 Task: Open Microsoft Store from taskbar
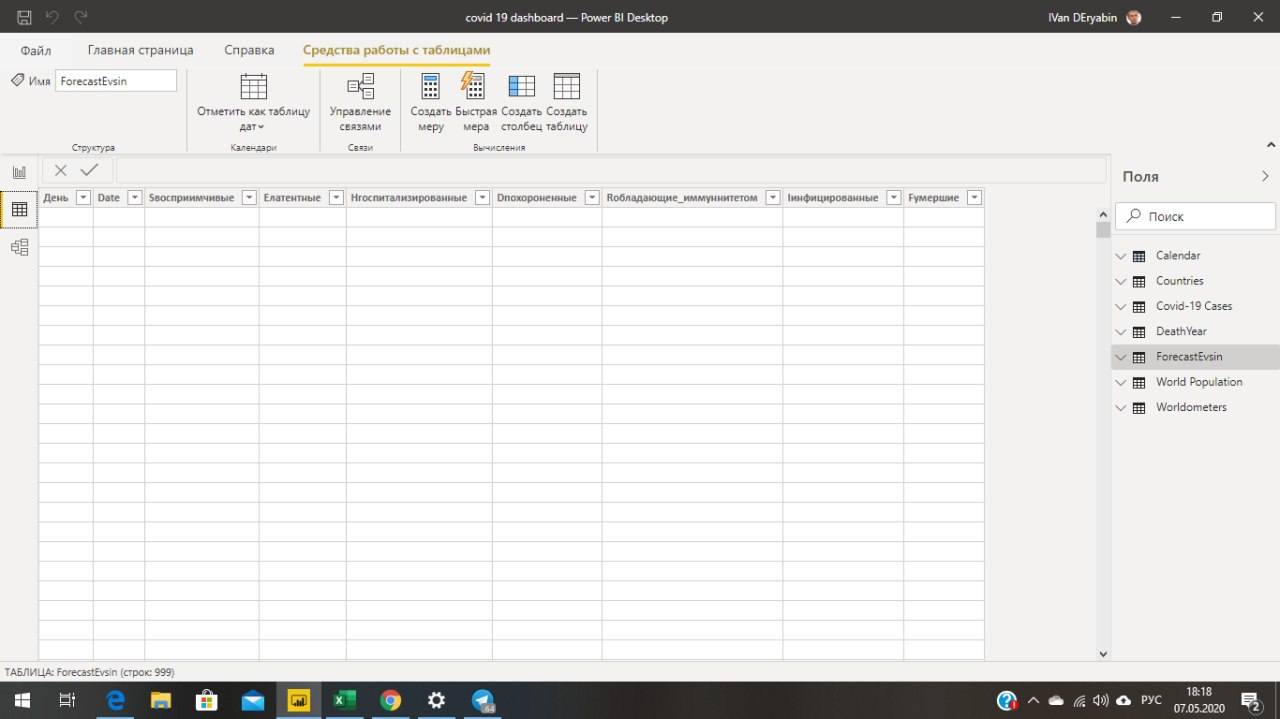coord(206,700)
